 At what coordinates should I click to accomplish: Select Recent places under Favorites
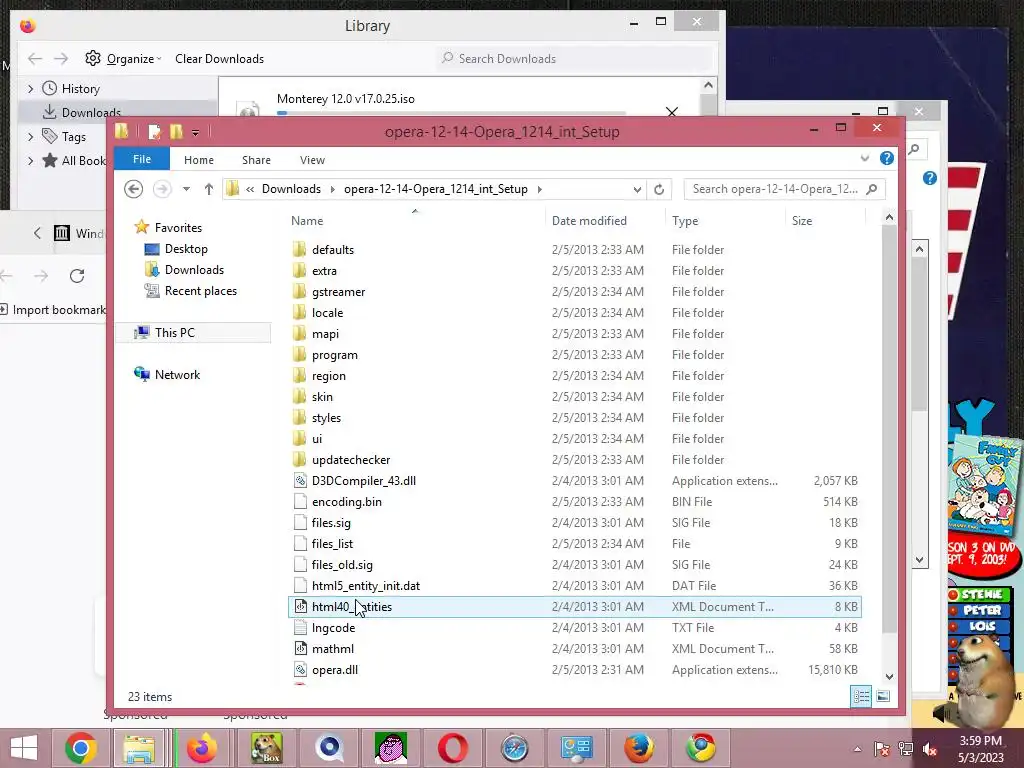(200, 291)
